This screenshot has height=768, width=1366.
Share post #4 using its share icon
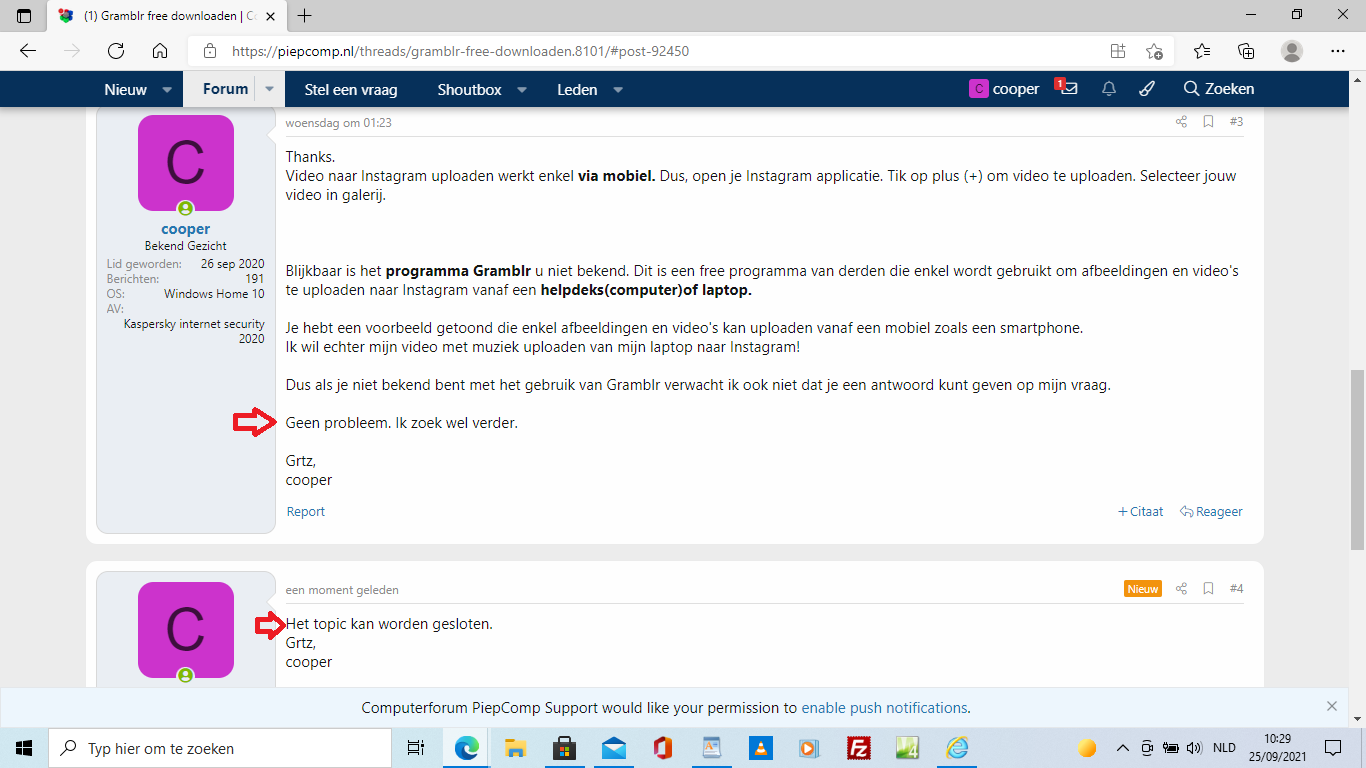click(1181, 589)
